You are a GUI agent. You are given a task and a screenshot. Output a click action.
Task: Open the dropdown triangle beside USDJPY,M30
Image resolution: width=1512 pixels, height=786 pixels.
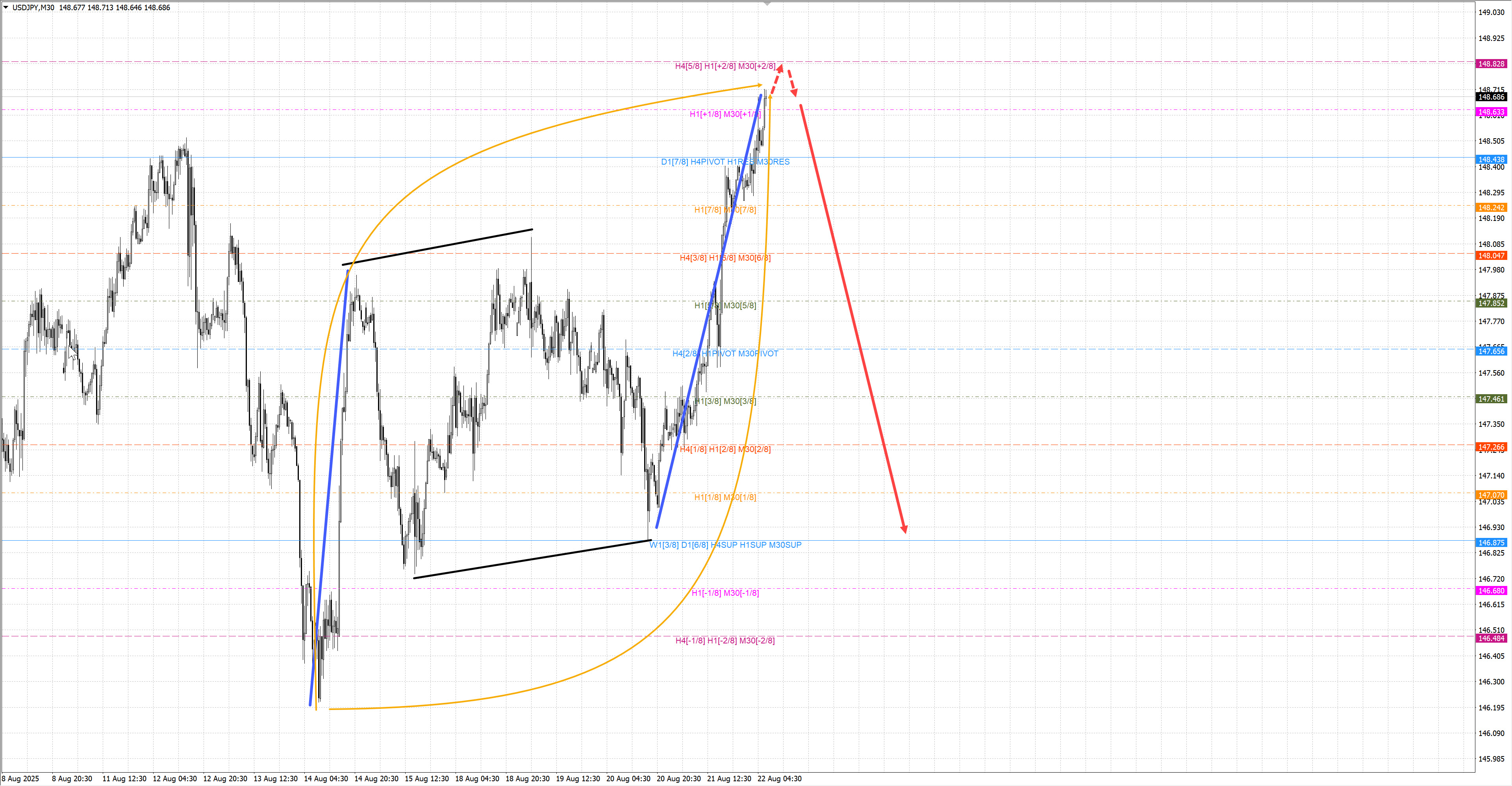click(6, 7)
